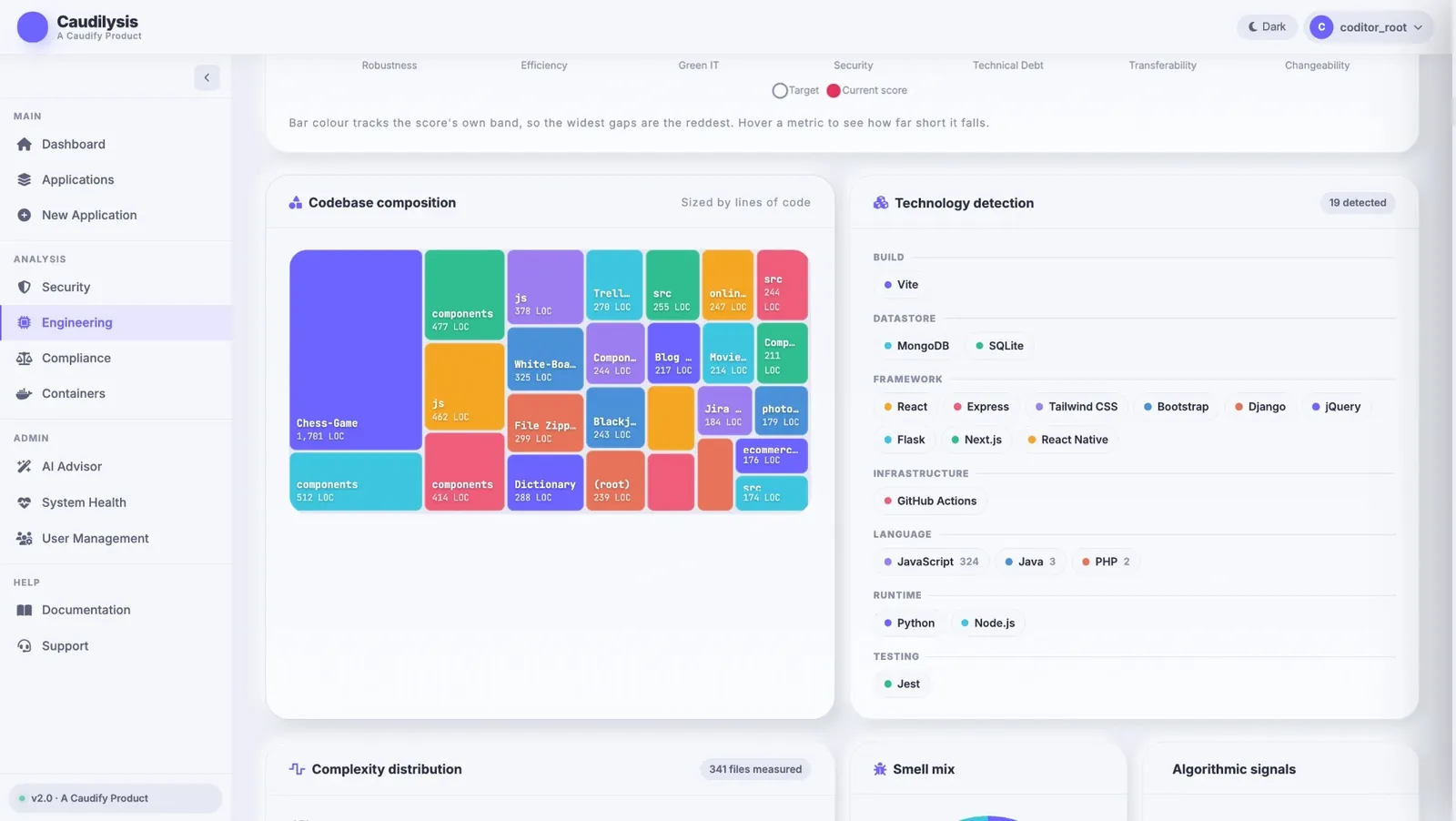
Task: Click the Security shield icon
Action: (x=25, y=287)
